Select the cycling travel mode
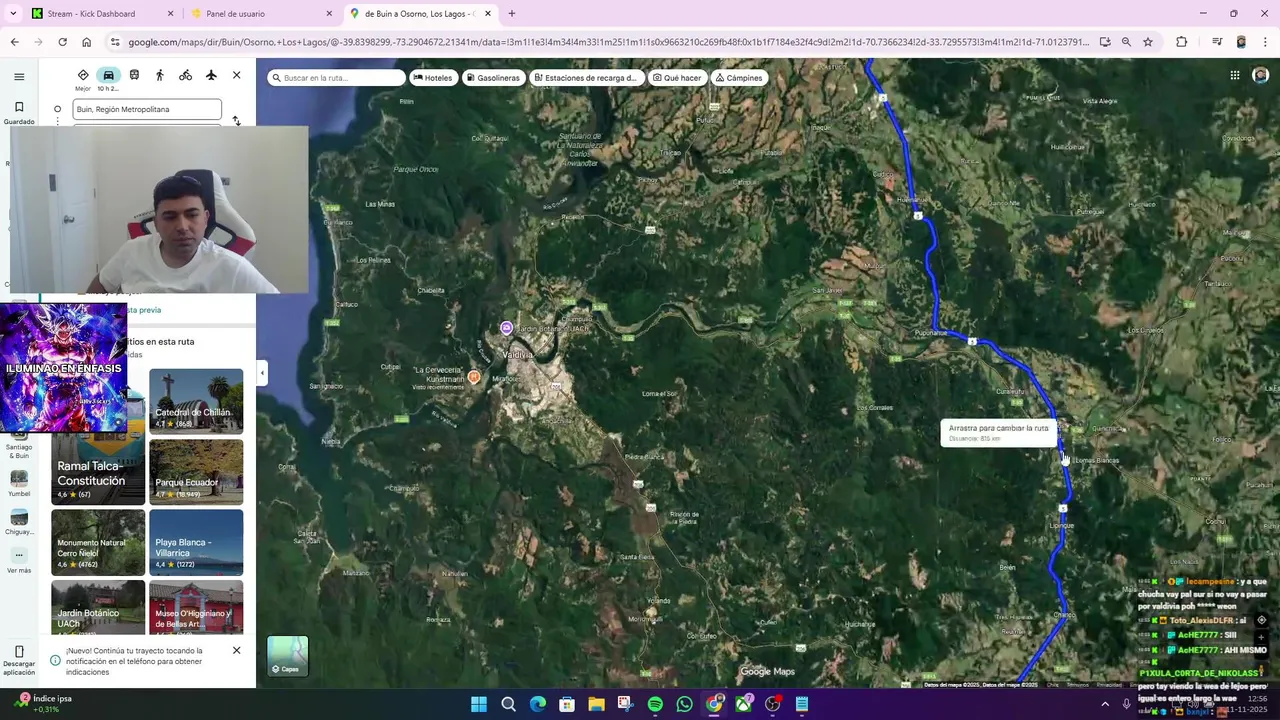The image size is (1280, 720). click(x=185, y=75)
